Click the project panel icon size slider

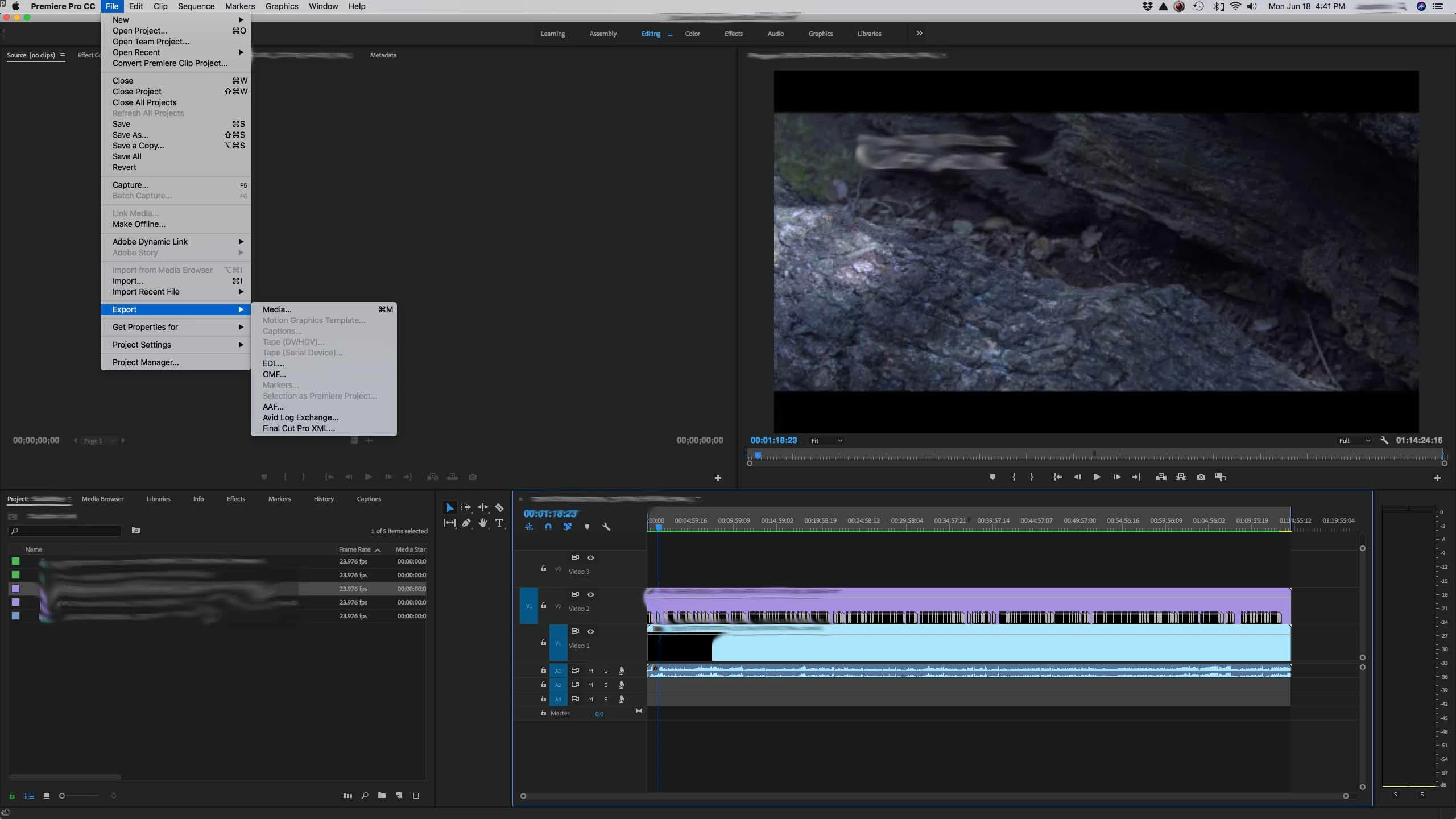point(63,796)
